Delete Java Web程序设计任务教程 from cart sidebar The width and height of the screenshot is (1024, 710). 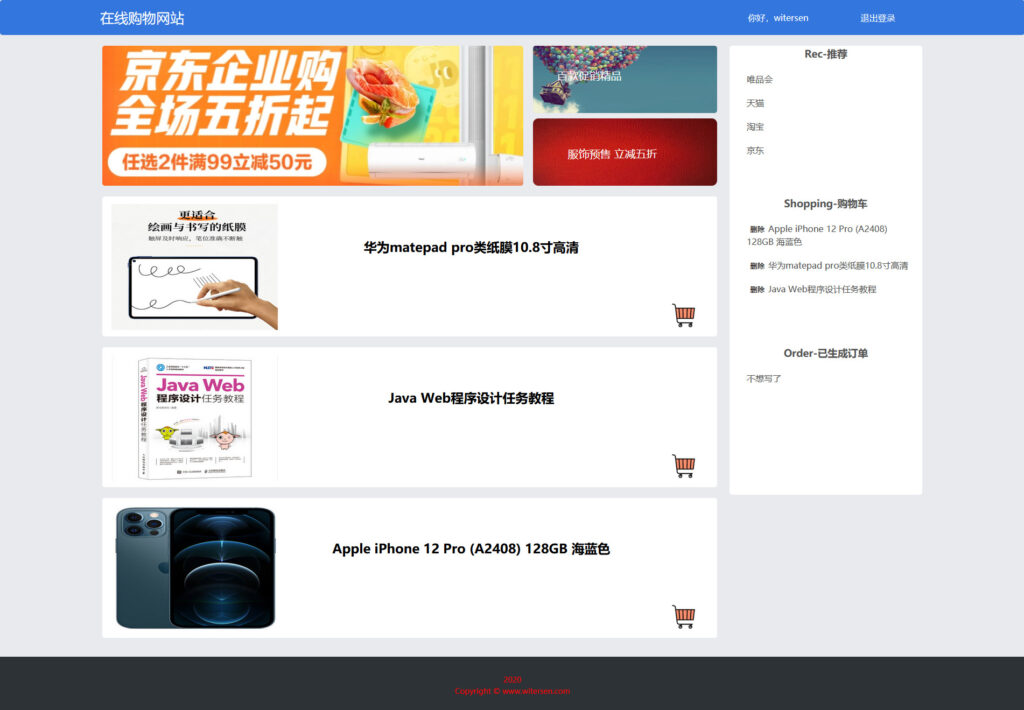757,289
